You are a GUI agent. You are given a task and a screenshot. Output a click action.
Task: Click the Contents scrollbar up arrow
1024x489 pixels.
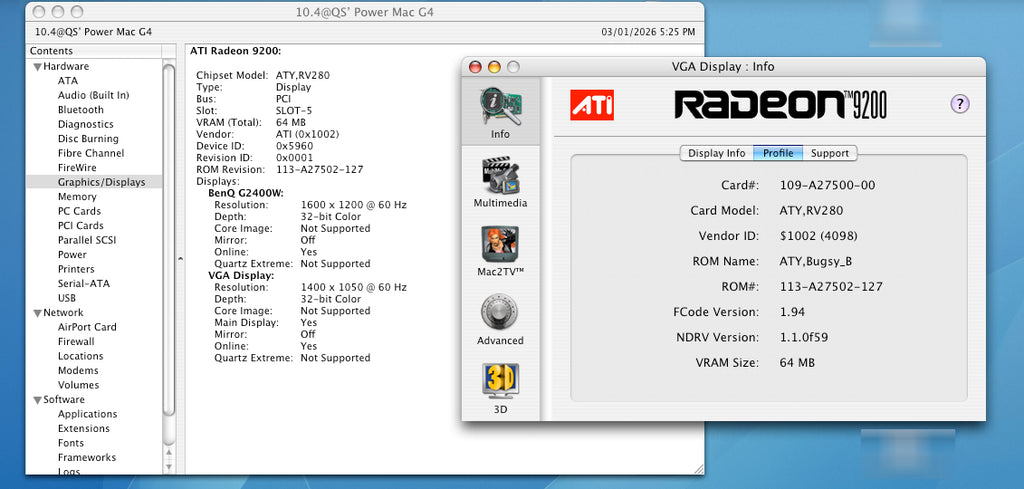tap(168, 452)
